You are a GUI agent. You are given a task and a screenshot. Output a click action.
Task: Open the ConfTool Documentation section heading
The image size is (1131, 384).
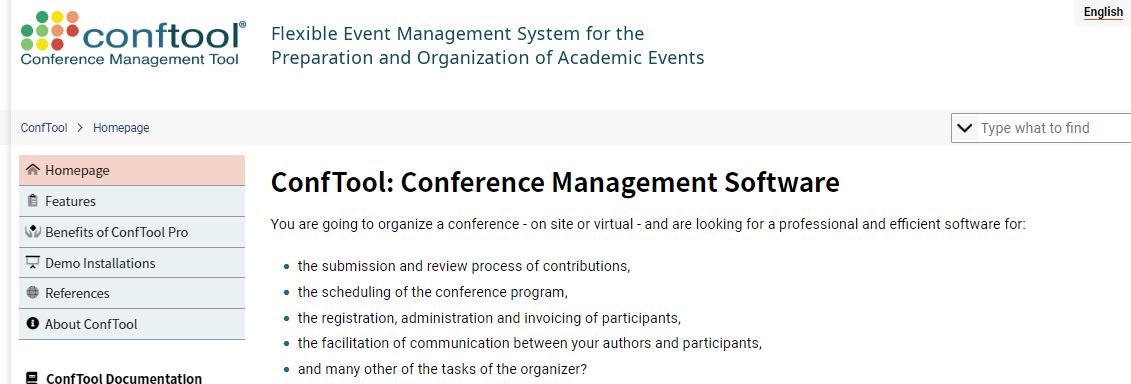coord(123,378)
